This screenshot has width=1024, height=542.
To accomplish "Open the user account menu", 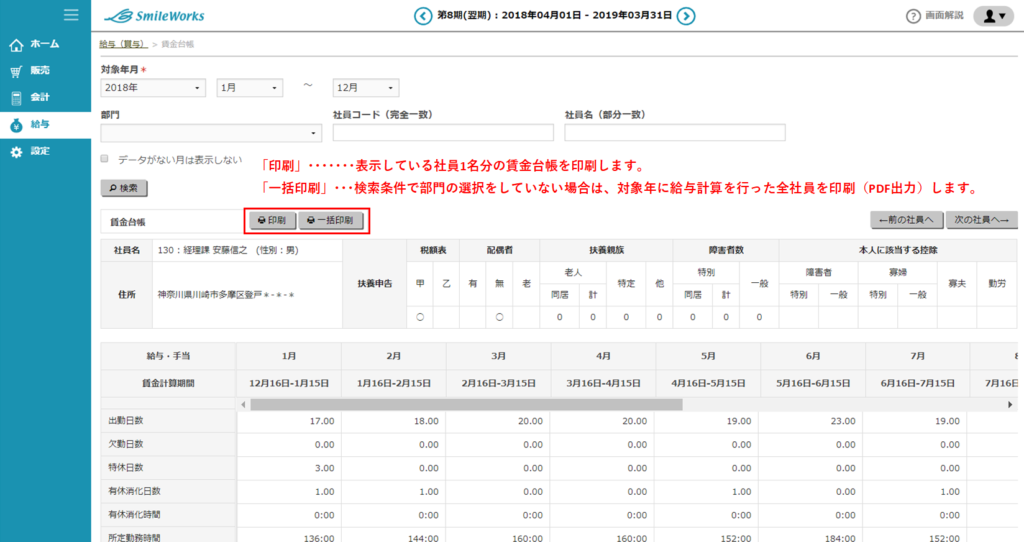I will tap(993, 16).
